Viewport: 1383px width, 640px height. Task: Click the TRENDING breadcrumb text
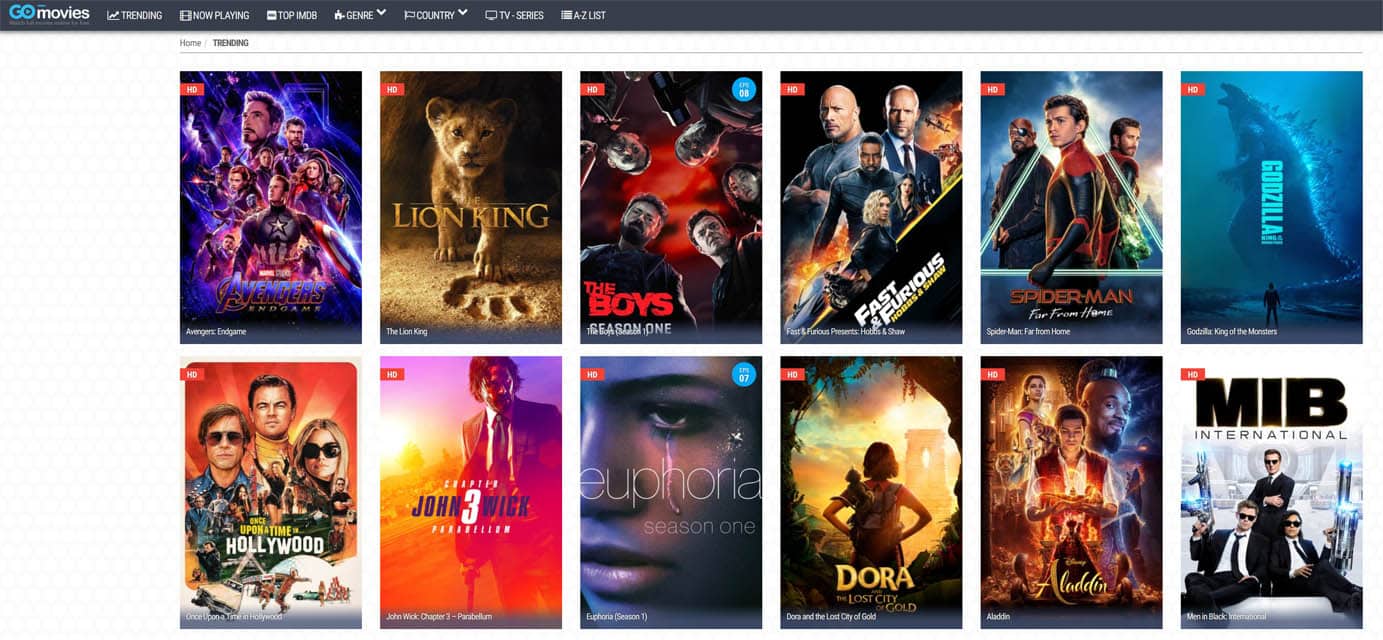[x=231, y=43]
